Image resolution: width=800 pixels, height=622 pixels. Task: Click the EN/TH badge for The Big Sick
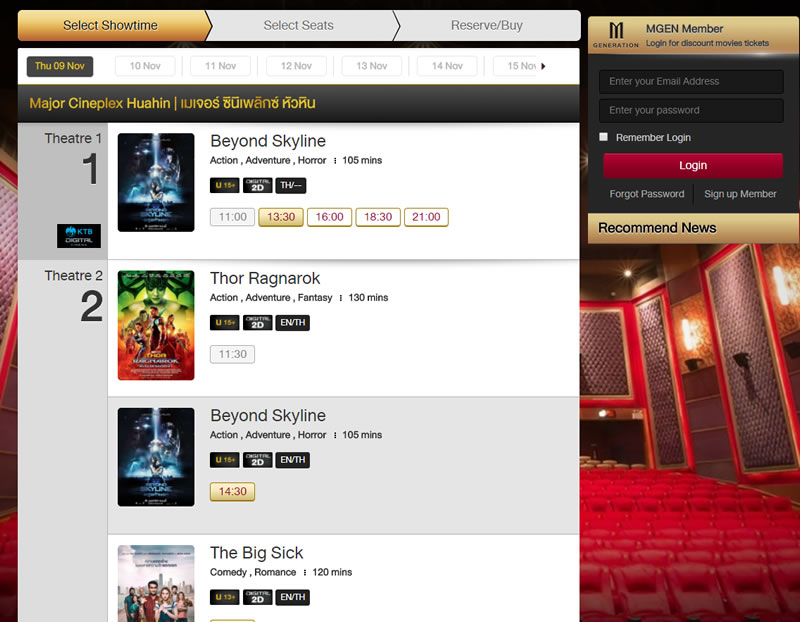tap(292, 597)
